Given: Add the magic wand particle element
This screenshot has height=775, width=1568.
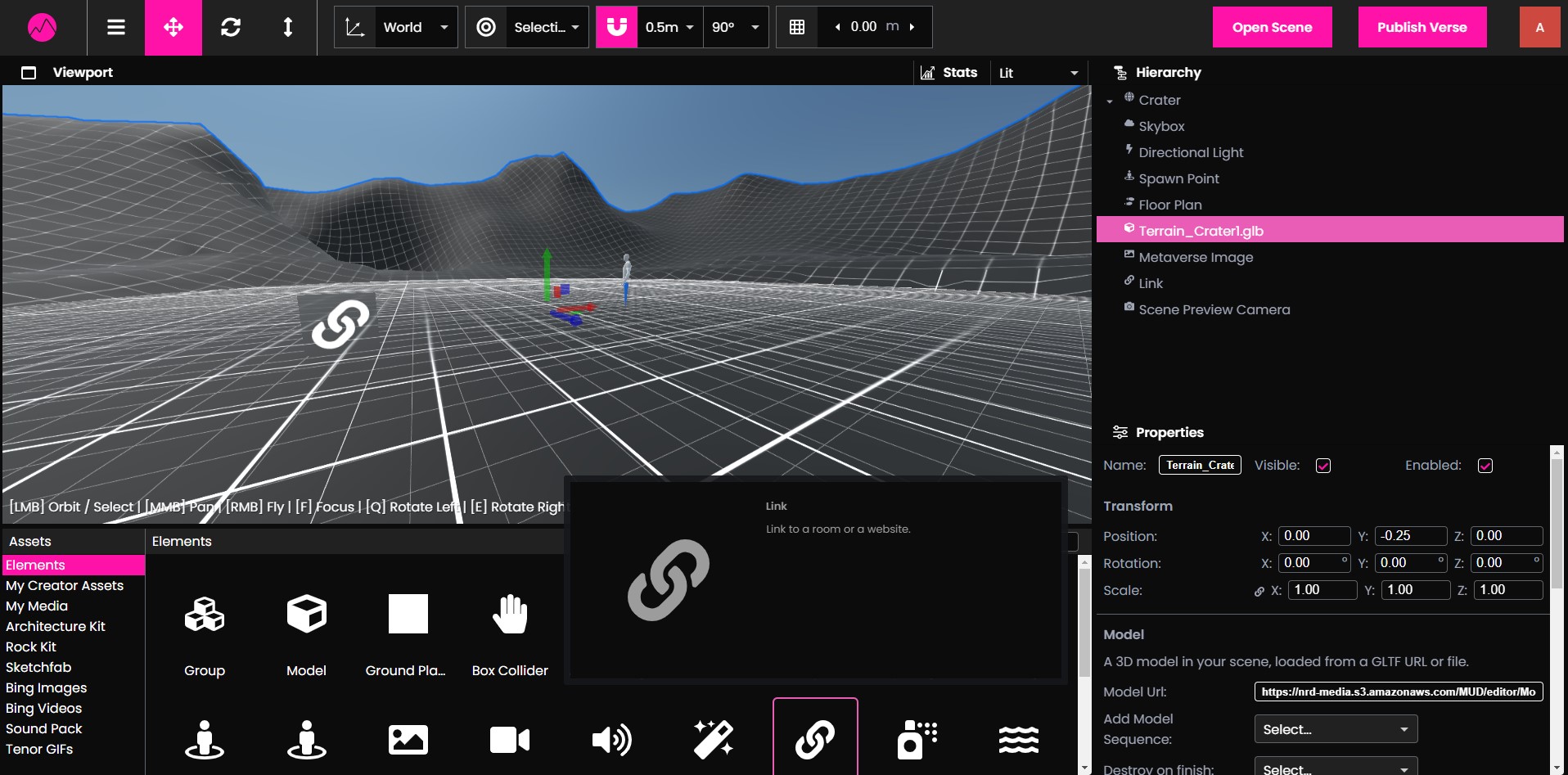Looking at the screenshot, I should click(714, 739).
